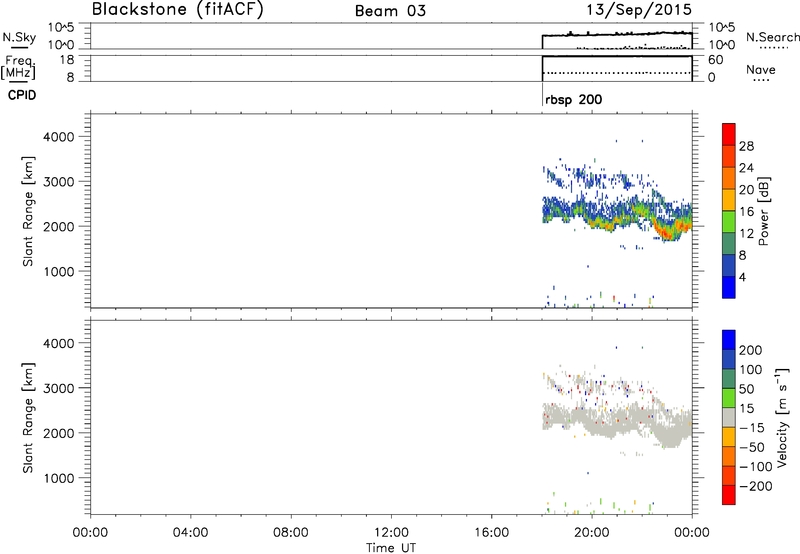Click the N.Search legend label
Viewport: 800px width, 554px height.
772,37
